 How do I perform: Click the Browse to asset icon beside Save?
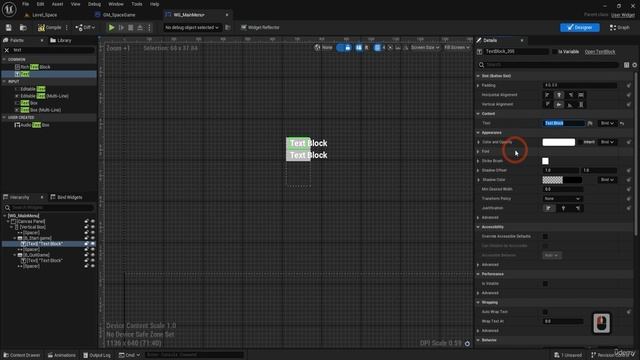[23, 28]
